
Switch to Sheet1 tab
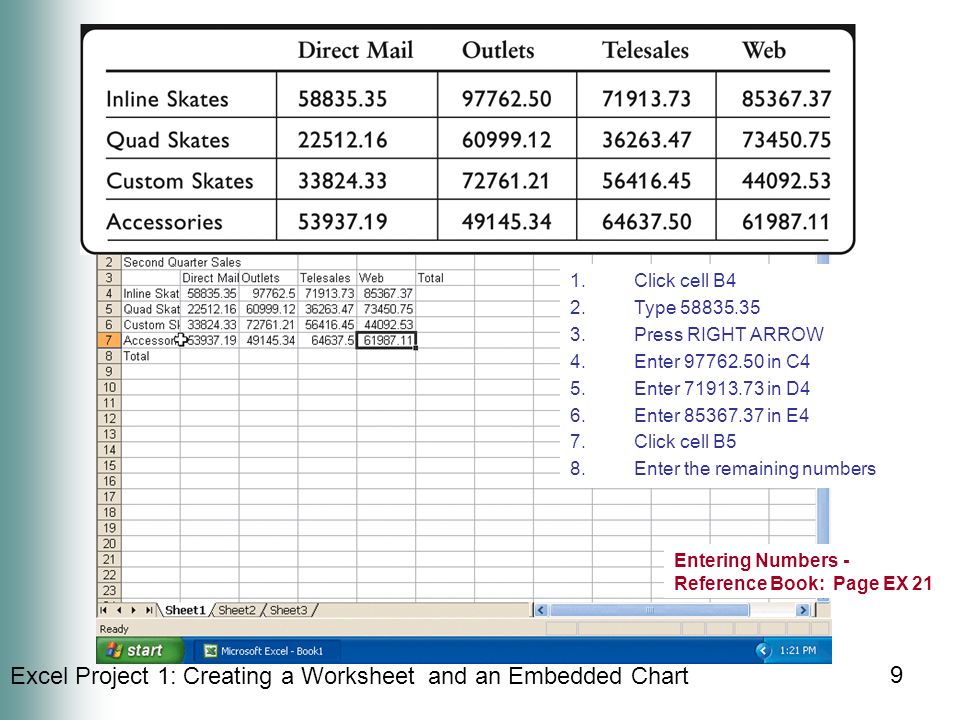pyautogui.click(x=185, y=610)
